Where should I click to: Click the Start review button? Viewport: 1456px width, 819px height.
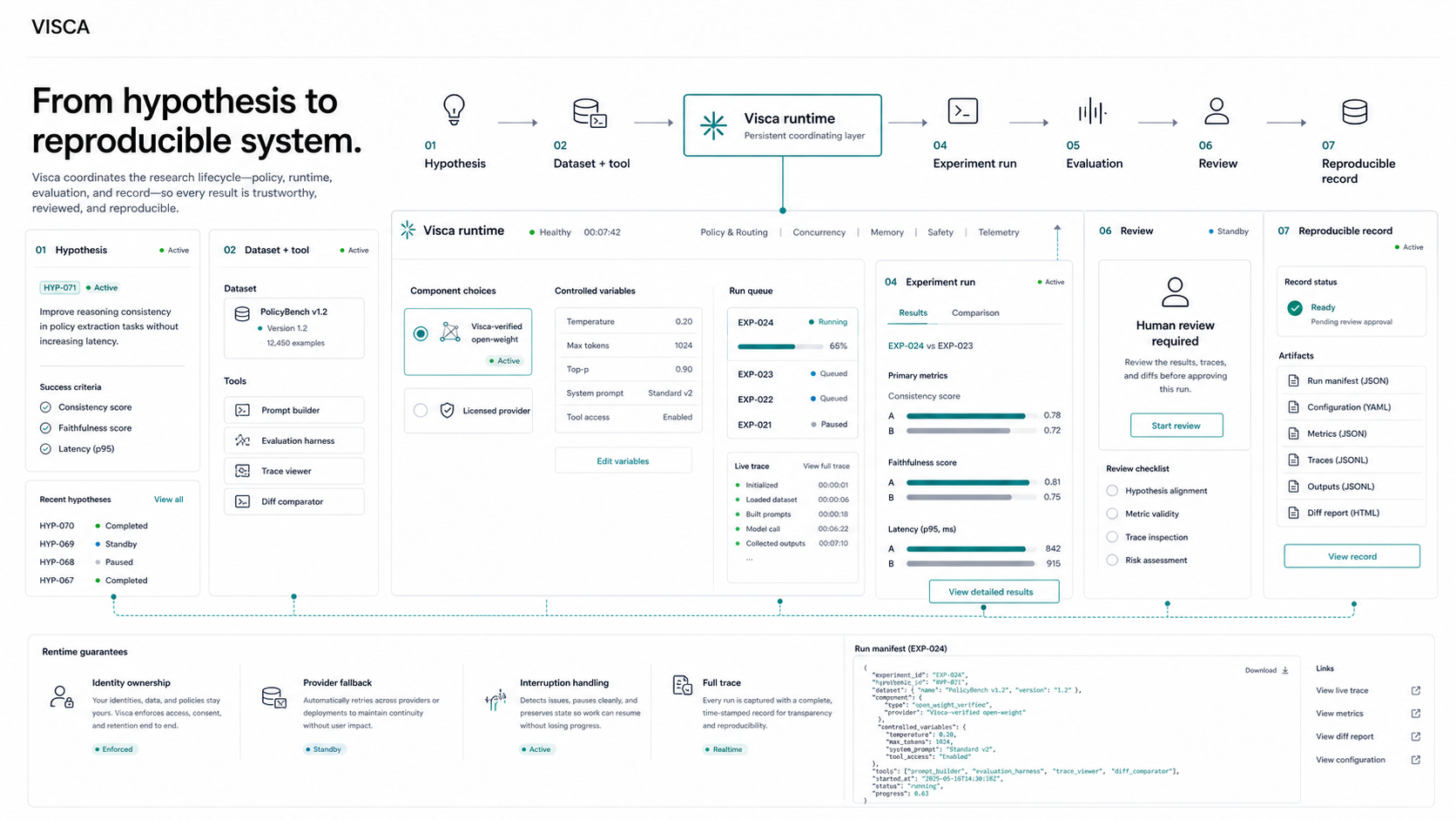pyautogui.click(x=1176, y=426)
